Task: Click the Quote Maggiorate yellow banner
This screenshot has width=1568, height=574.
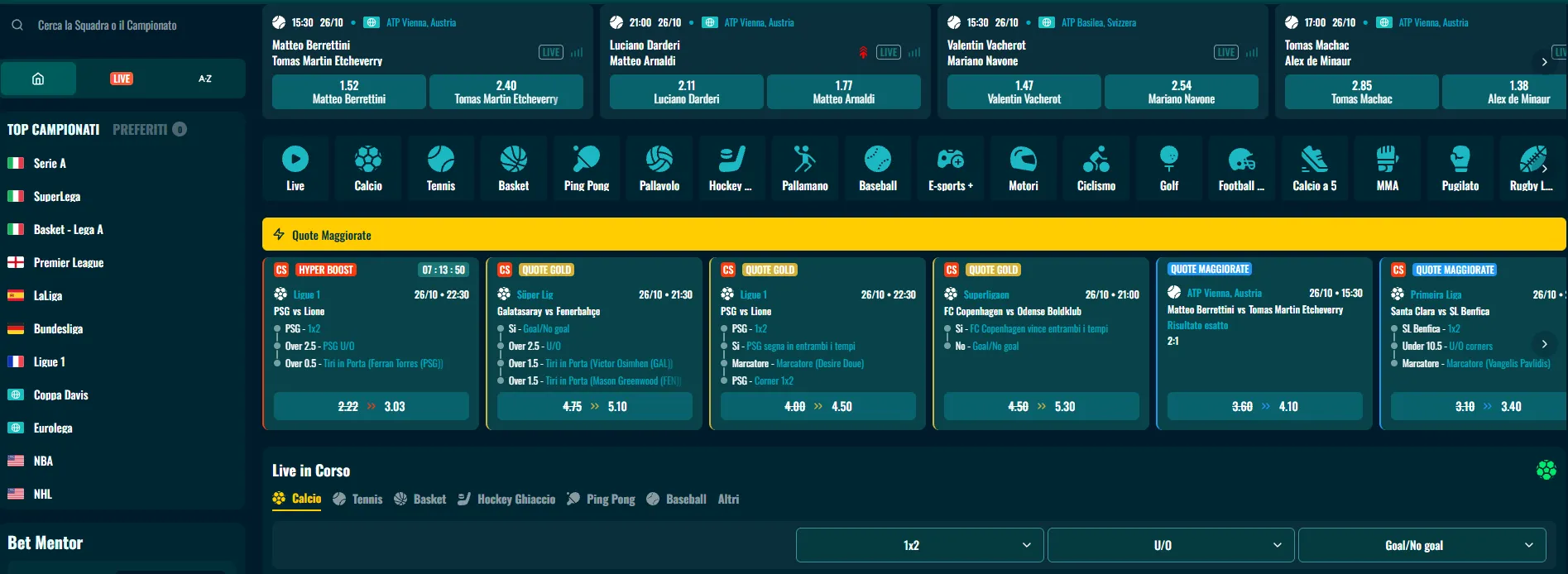Action: (x=914, y=235)
